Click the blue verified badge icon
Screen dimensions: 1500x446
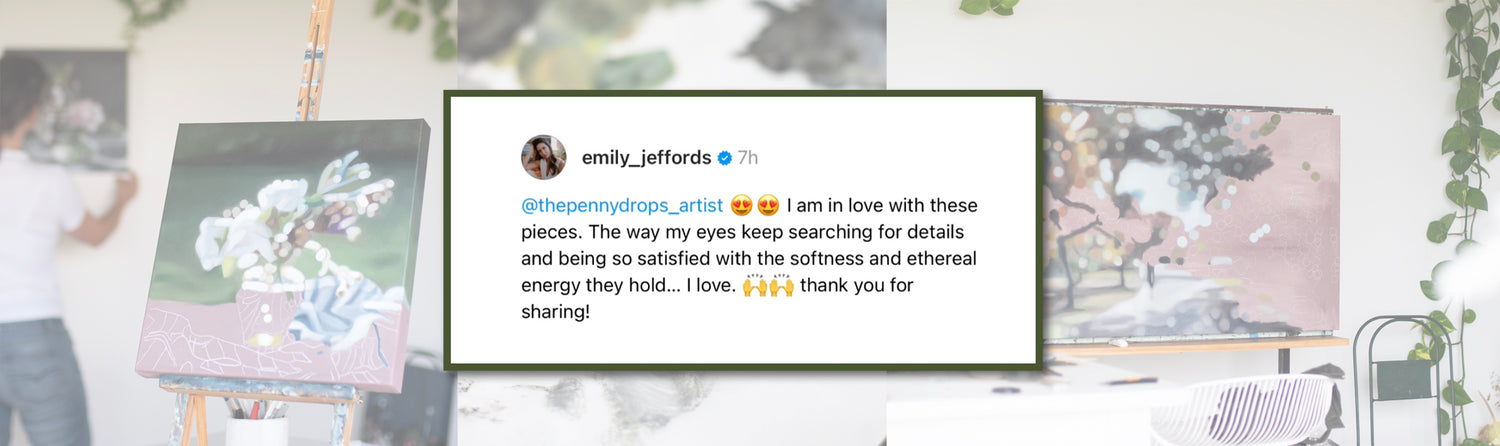click(x=725, y=158)
